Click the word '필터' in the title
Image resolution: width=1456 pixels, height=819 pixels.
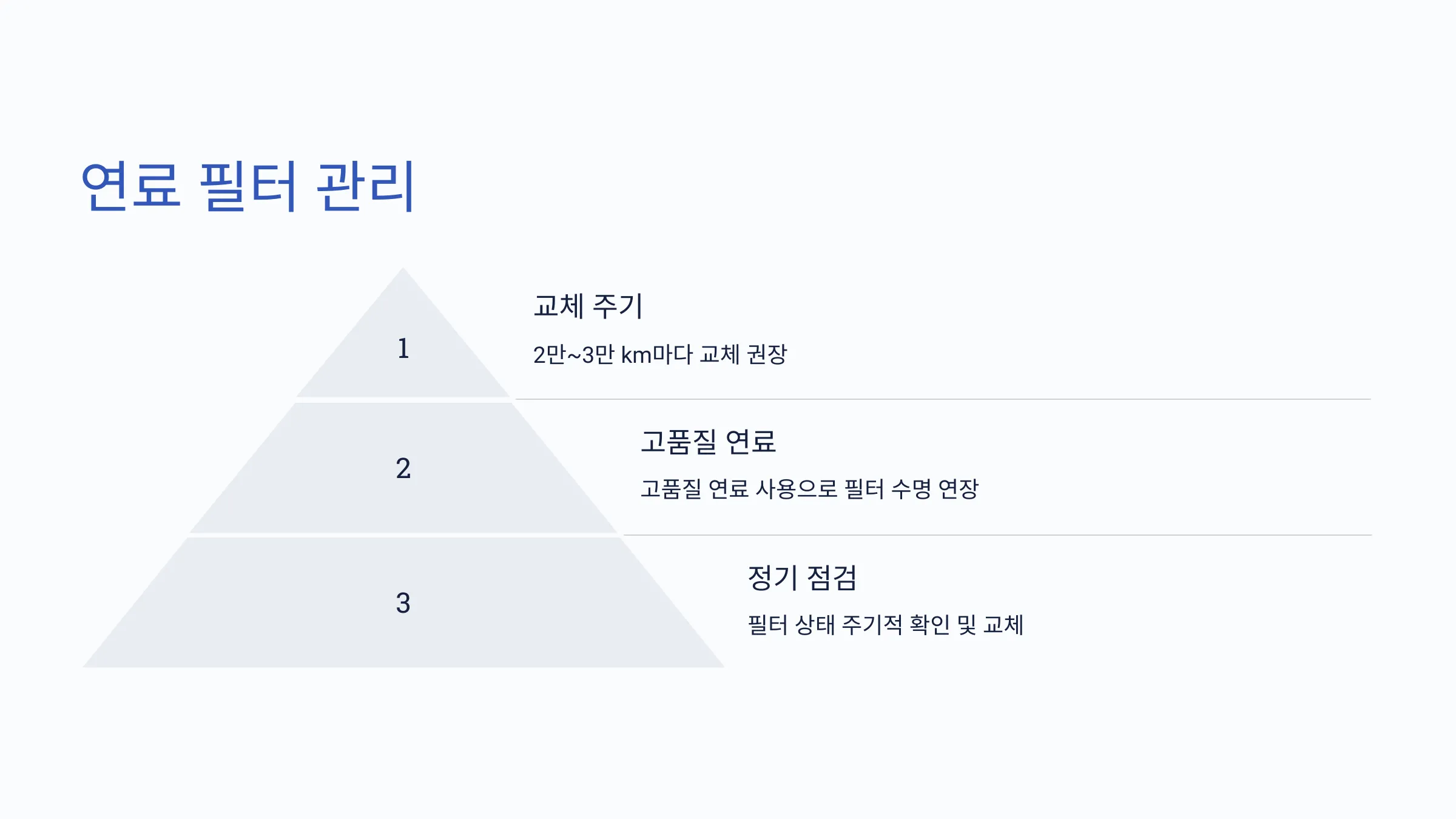(248, 186)
